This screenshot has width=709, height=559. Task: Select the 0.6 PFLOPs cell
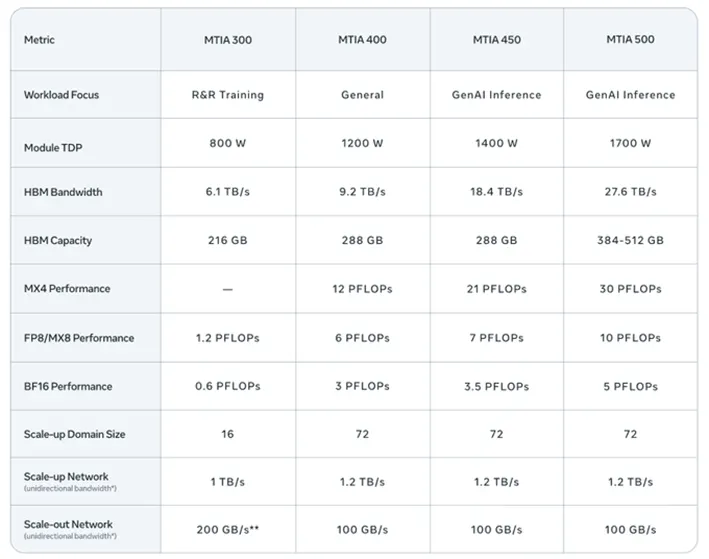(227, 386)
